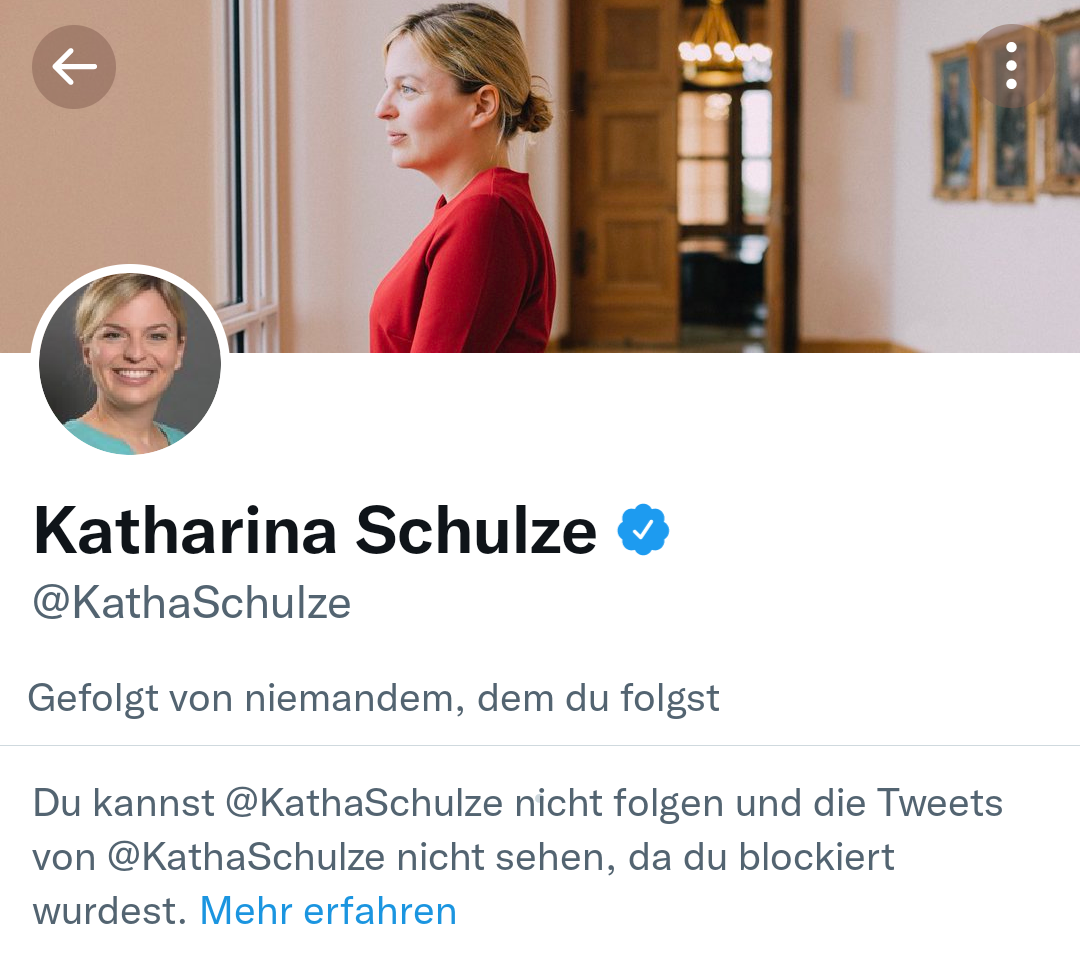Tap "Gefolgt von niemandem, dem du folgst"
The height and width of the screenshot is (953, 1080).
click(373, 698)
